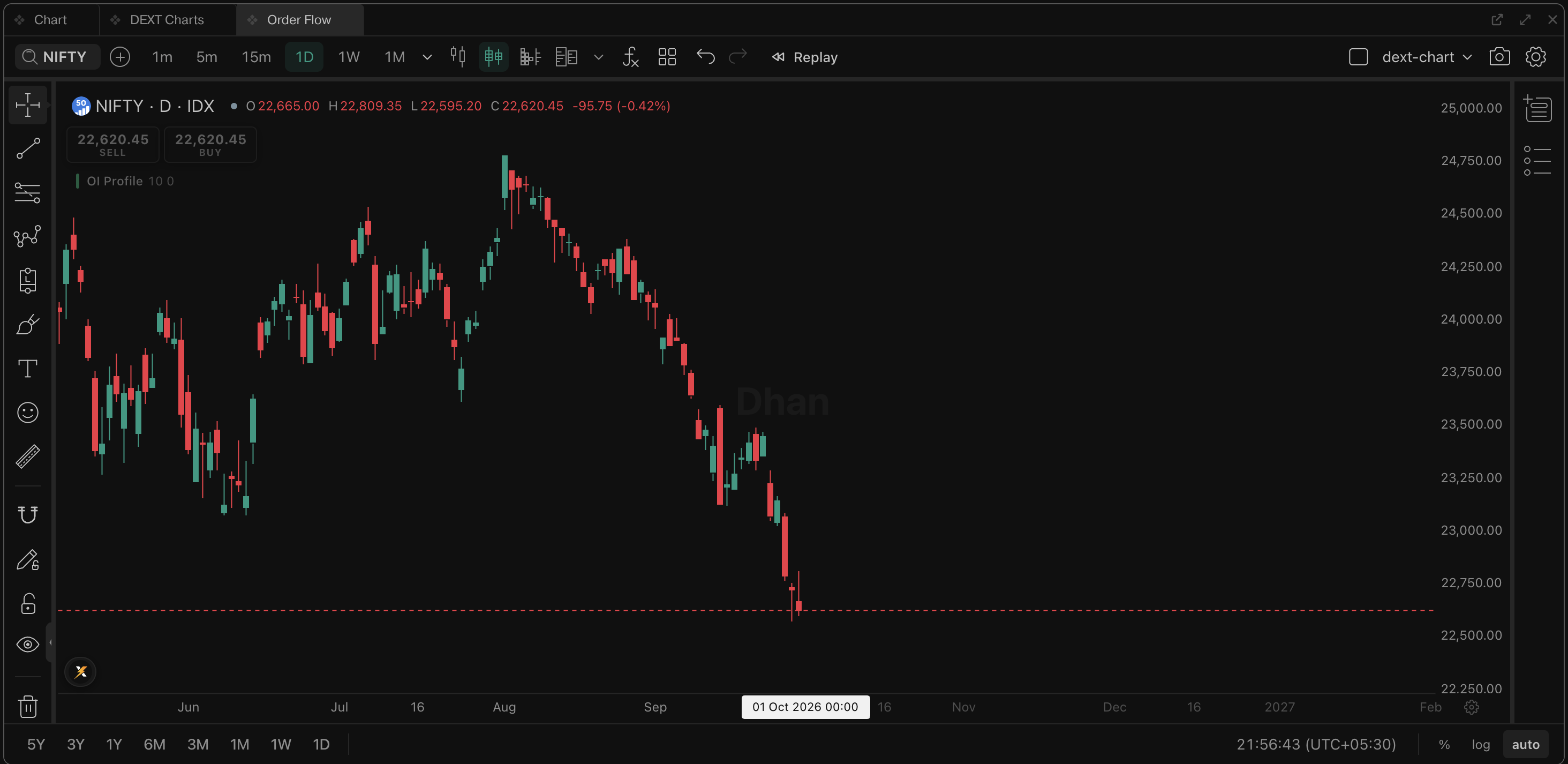This screenshot has height=764, width=1568.
Task: Click the 22,620.45 SELL button
Action: tap(112, 145)
